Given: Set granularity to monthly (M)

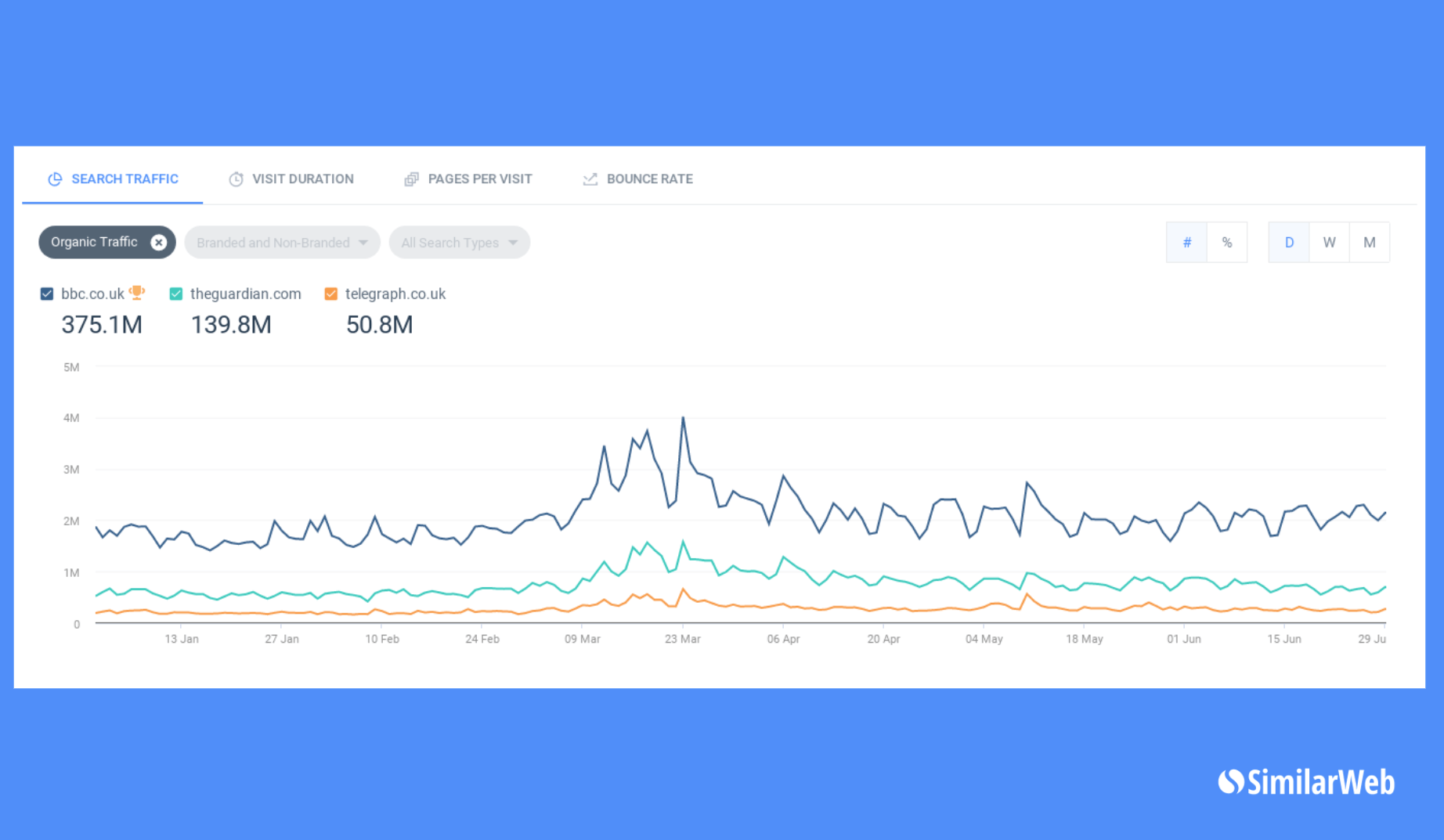Looking at the screenshot, I should pos(1370,243).
